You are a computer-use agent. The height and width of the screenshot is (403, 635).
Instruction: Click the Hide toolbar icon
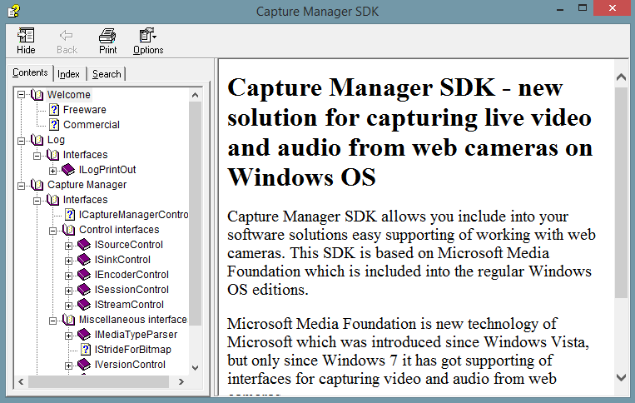coord(26,36)
